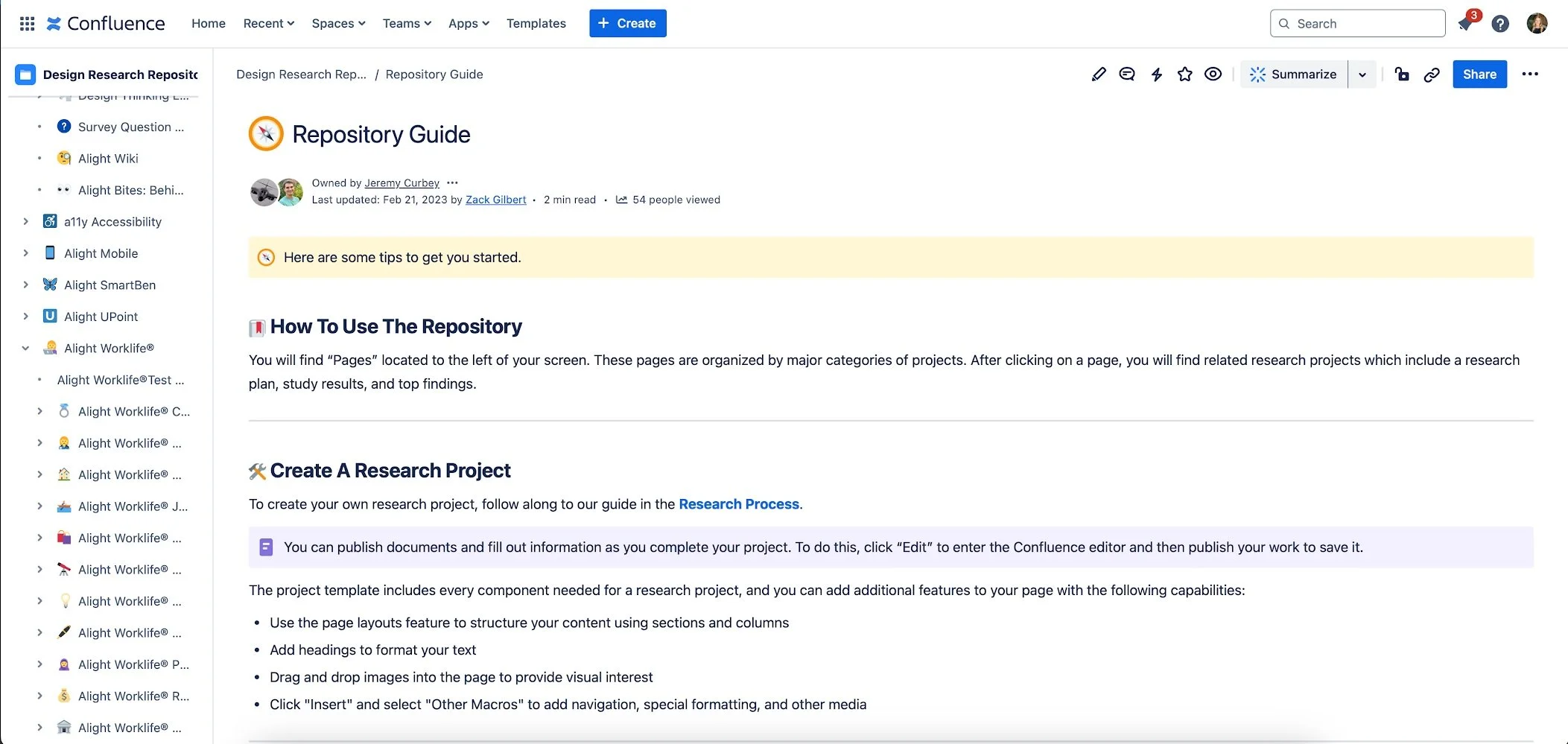Expand the Alight Worklife® C... node
This screenshot has width=1568, height=744.
coord(39,411)
